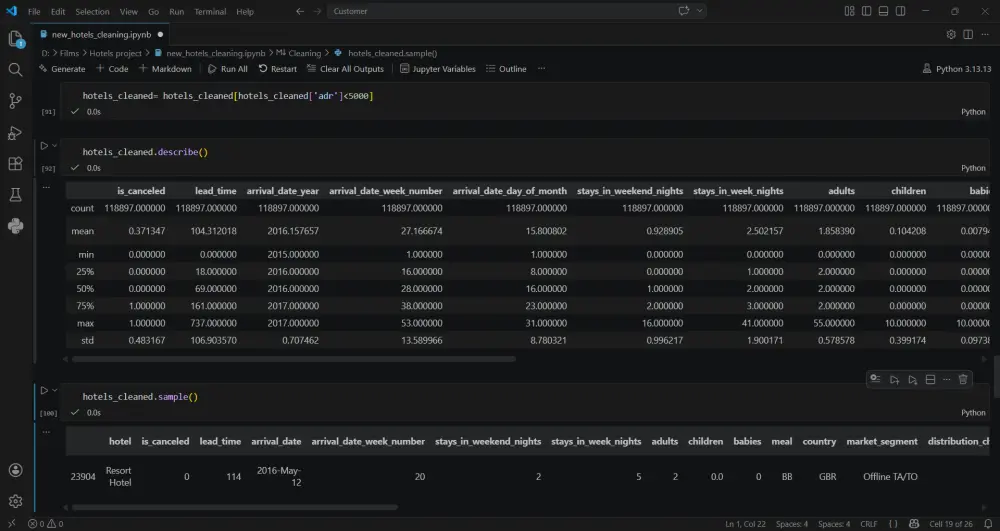
Task: Open the Extensions view
Action: [15, 164]
